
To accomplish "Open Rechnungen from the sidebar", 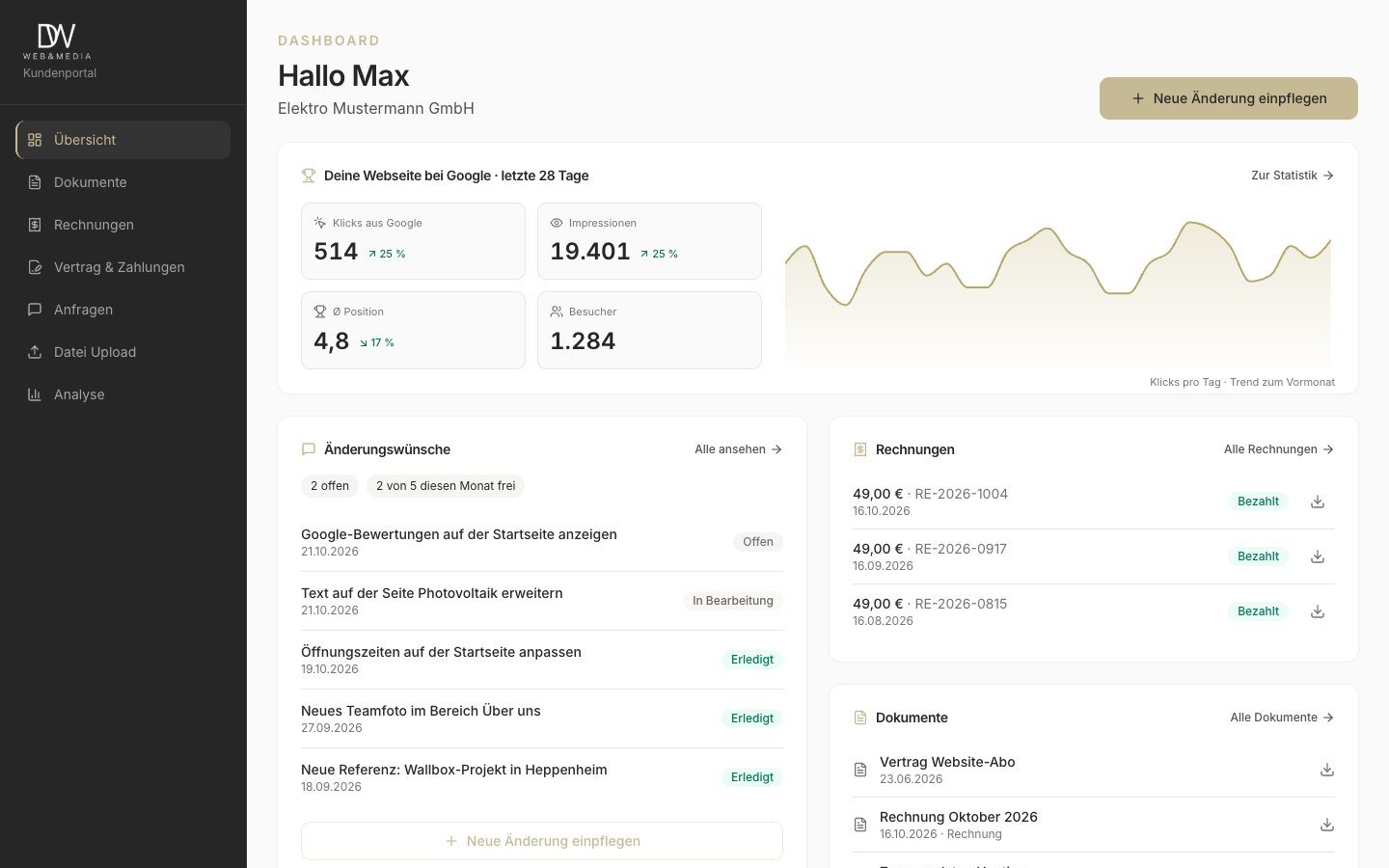I will click(x=123, y=225).
